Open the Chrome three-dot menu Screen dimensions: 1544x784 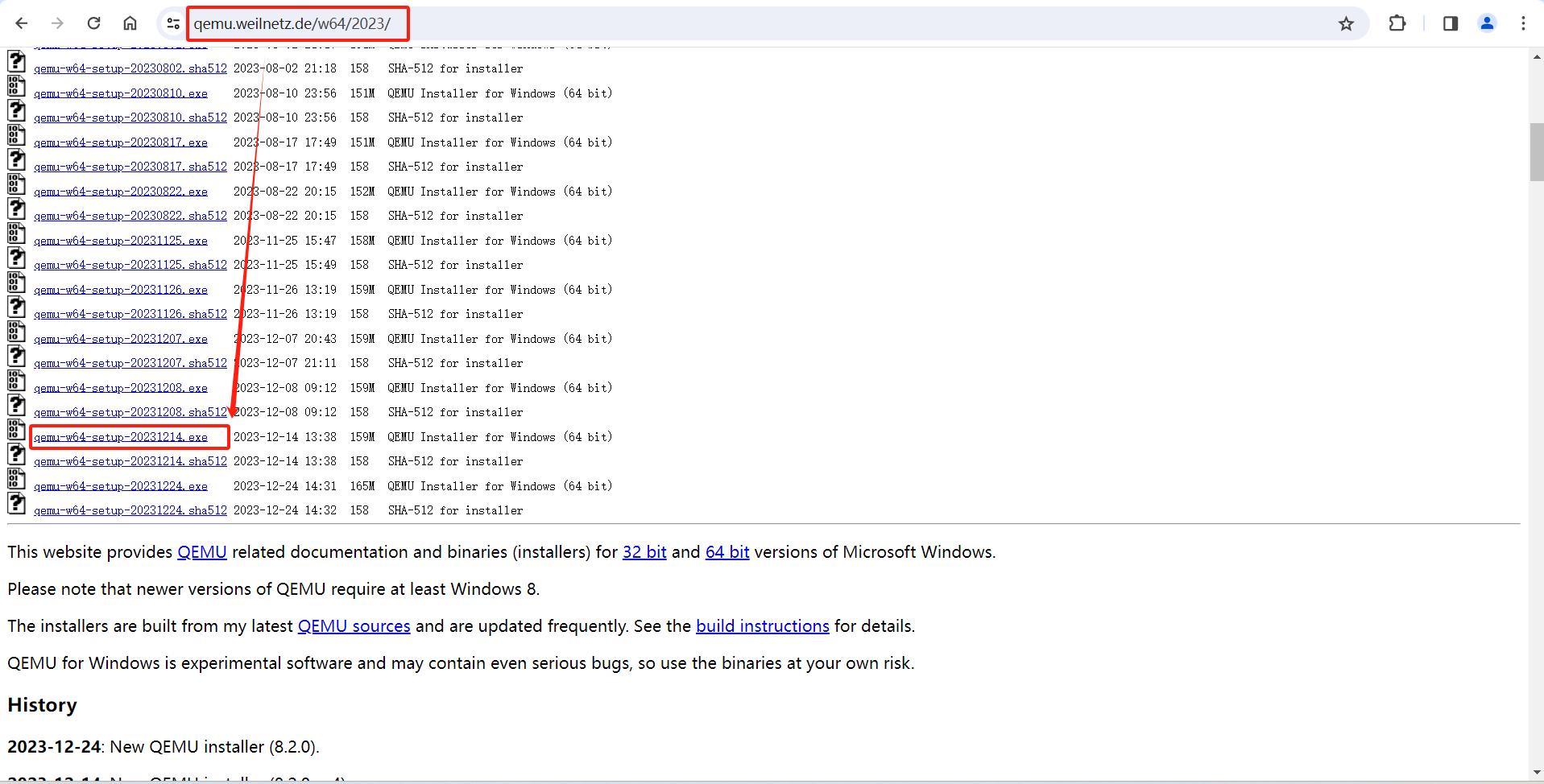(x=1523, y=23)
